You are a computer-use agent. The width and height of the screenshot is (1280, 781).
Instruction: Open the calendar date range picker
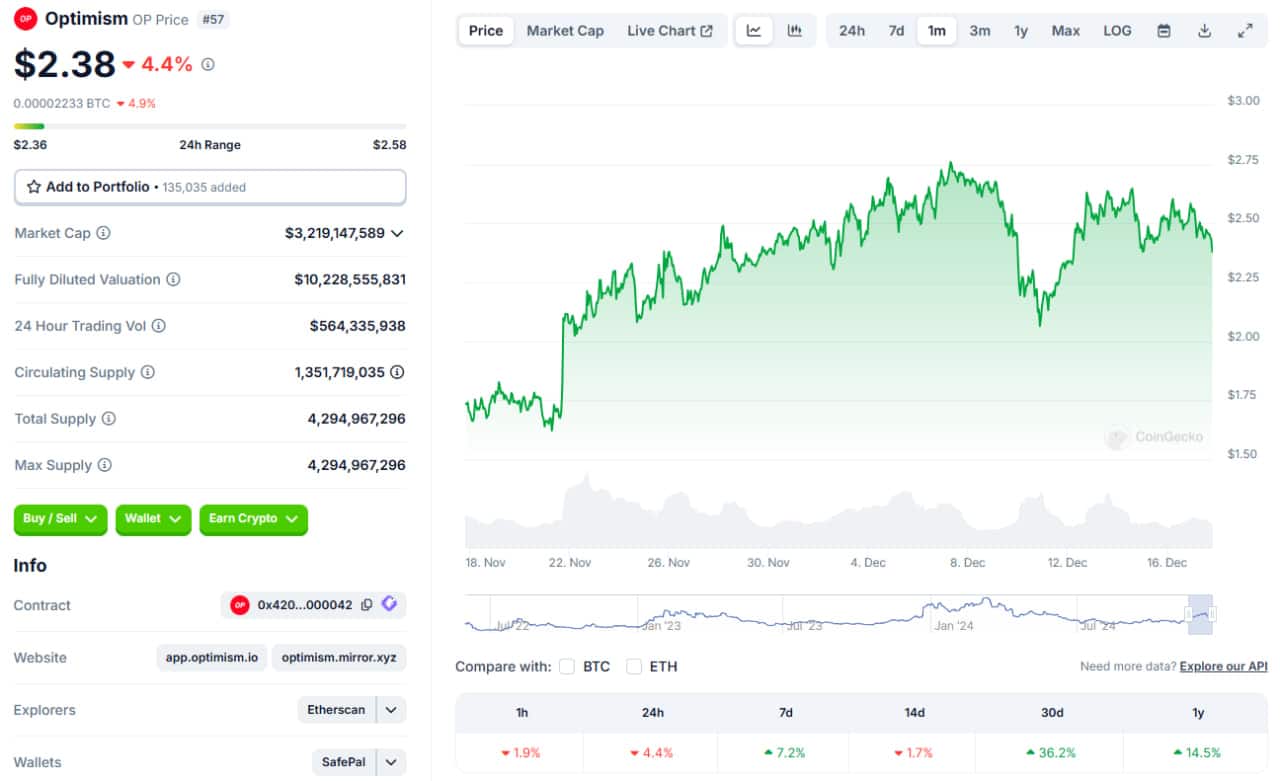pyautogui.click(x=1164, y=31)
